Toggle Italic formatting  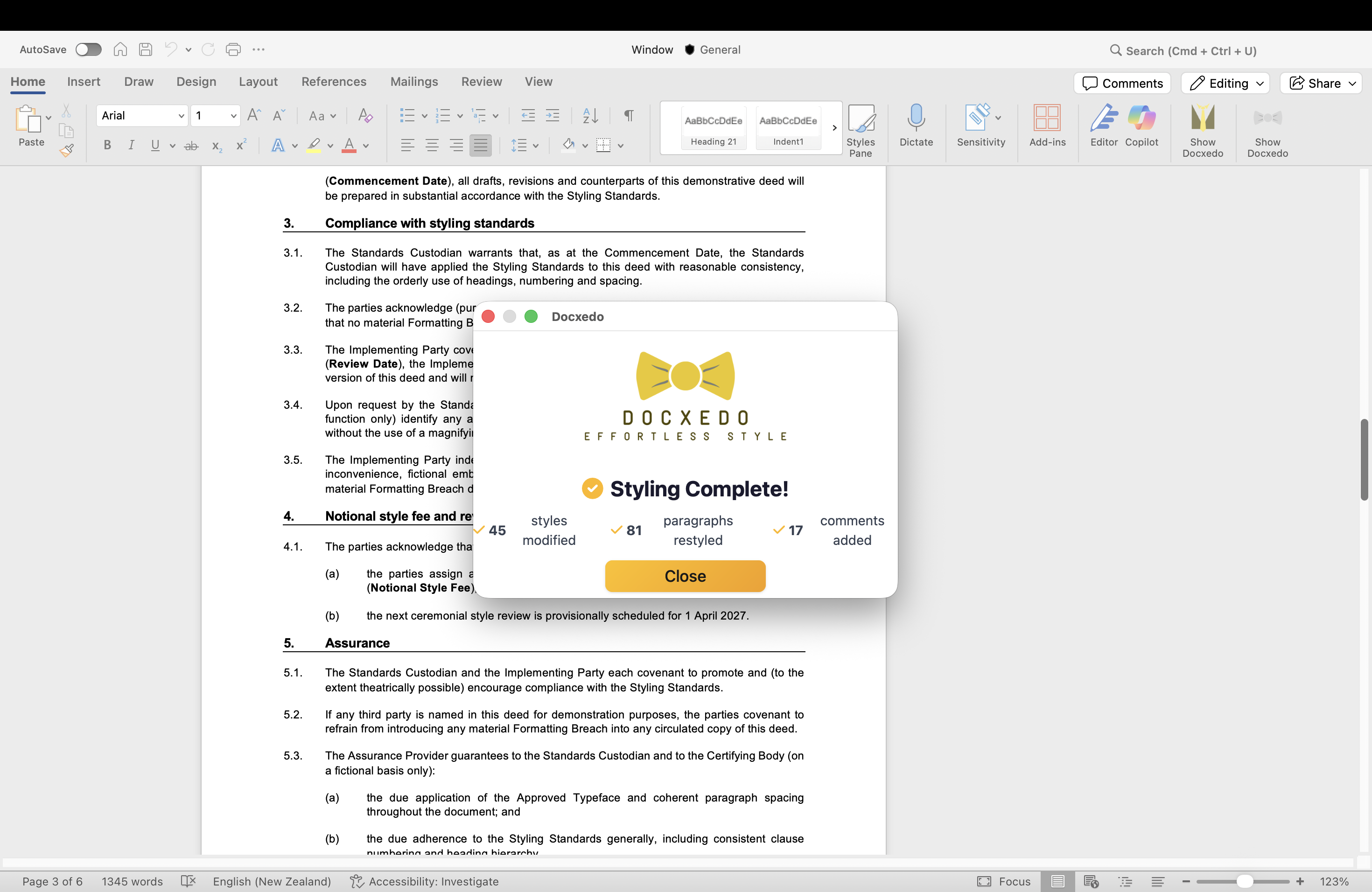(x=132, y=145)
